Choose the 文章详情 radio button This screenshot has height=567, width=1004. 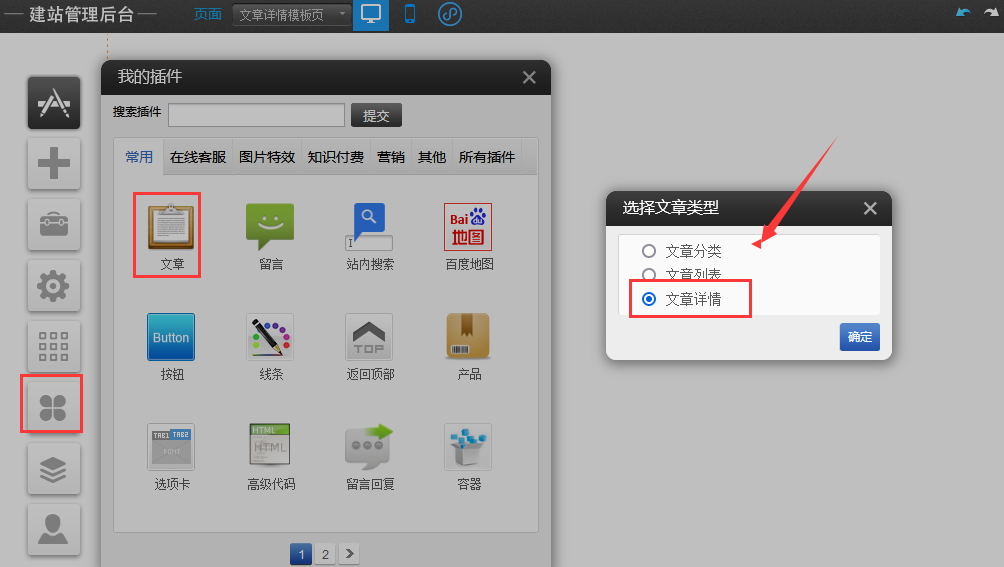[x=649, y=299]
